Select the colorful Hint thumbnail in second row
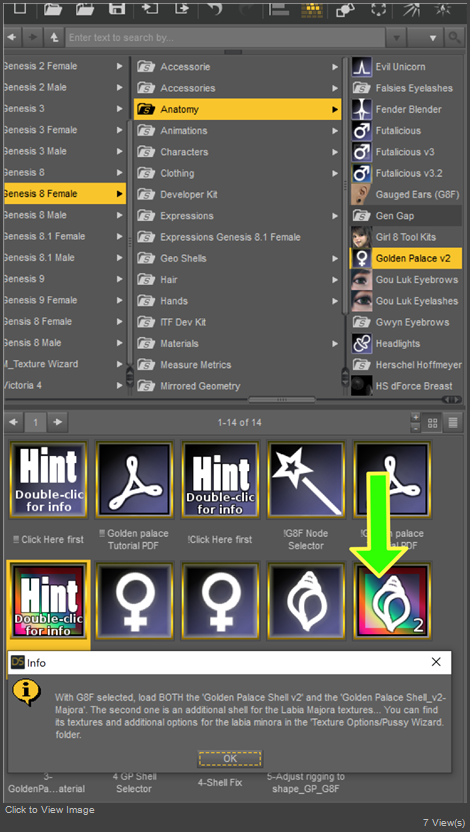The width and height of the screenshot is (470, 832). click(48, 601)
